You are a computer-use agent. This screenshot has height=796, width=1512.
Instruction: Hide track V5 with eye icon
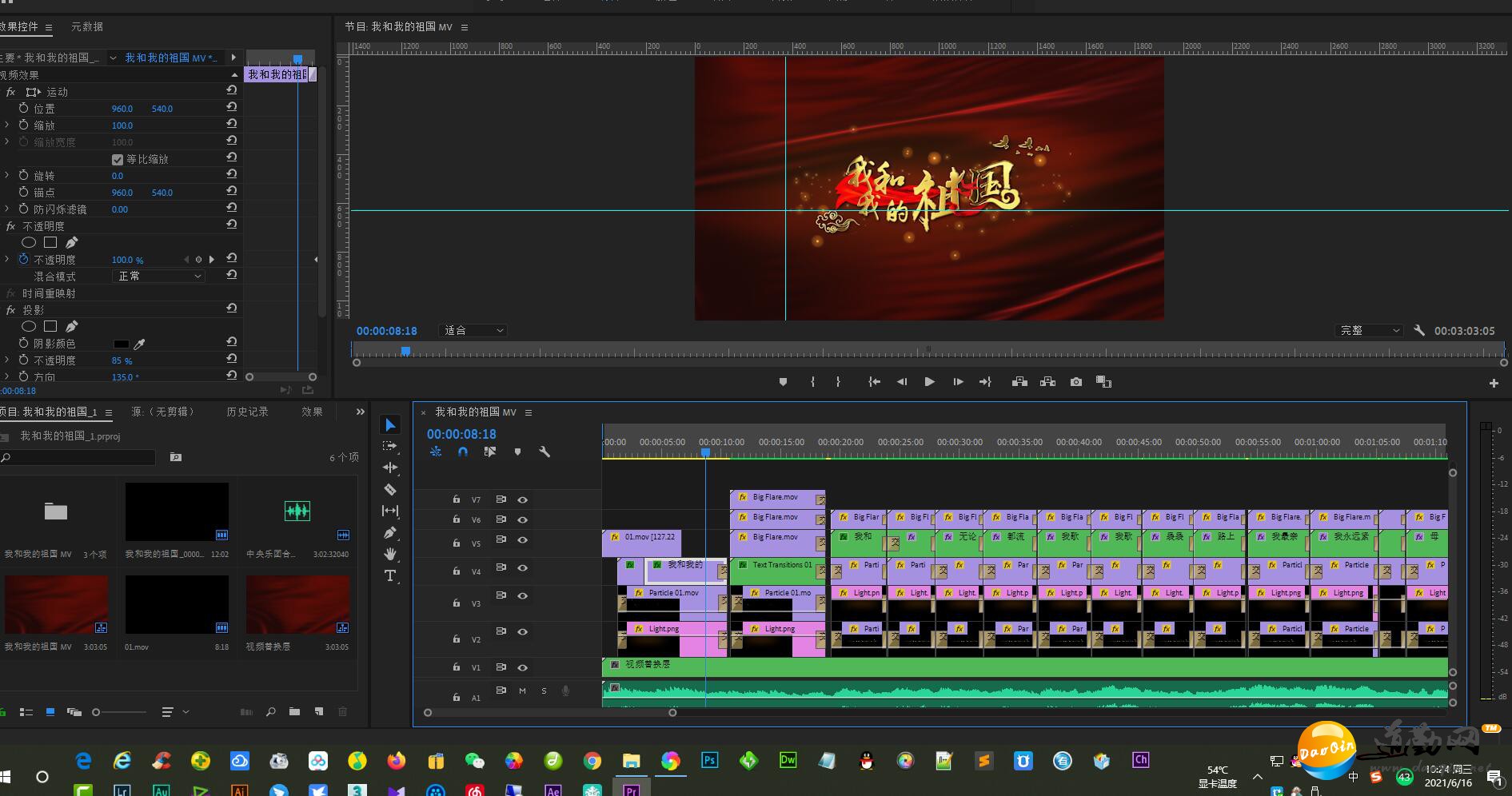pos(522,540)
